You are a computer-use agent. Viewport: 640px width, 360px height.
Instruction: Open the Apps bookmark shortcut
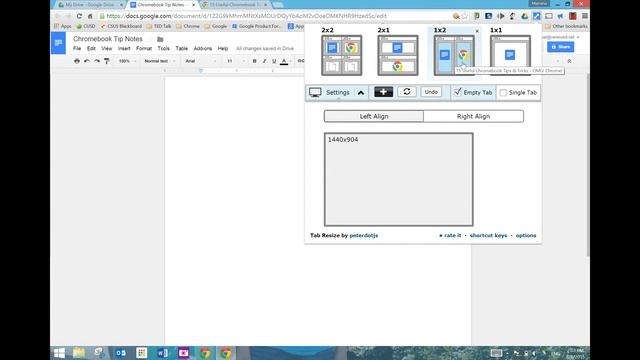pos(62,26)
